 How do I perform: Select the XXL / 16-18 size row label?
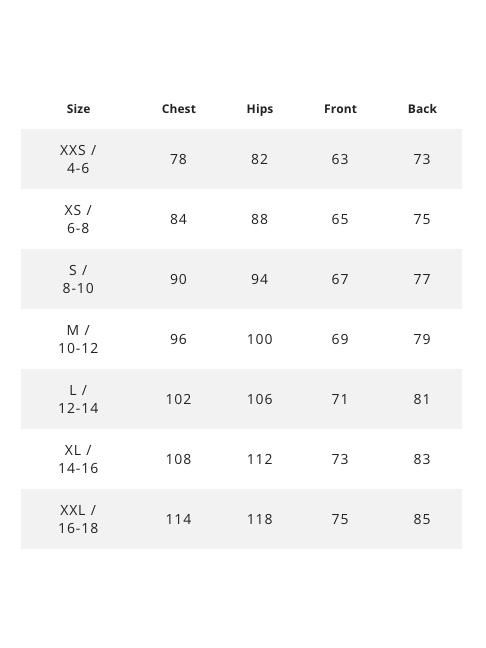tap(78, 519)
